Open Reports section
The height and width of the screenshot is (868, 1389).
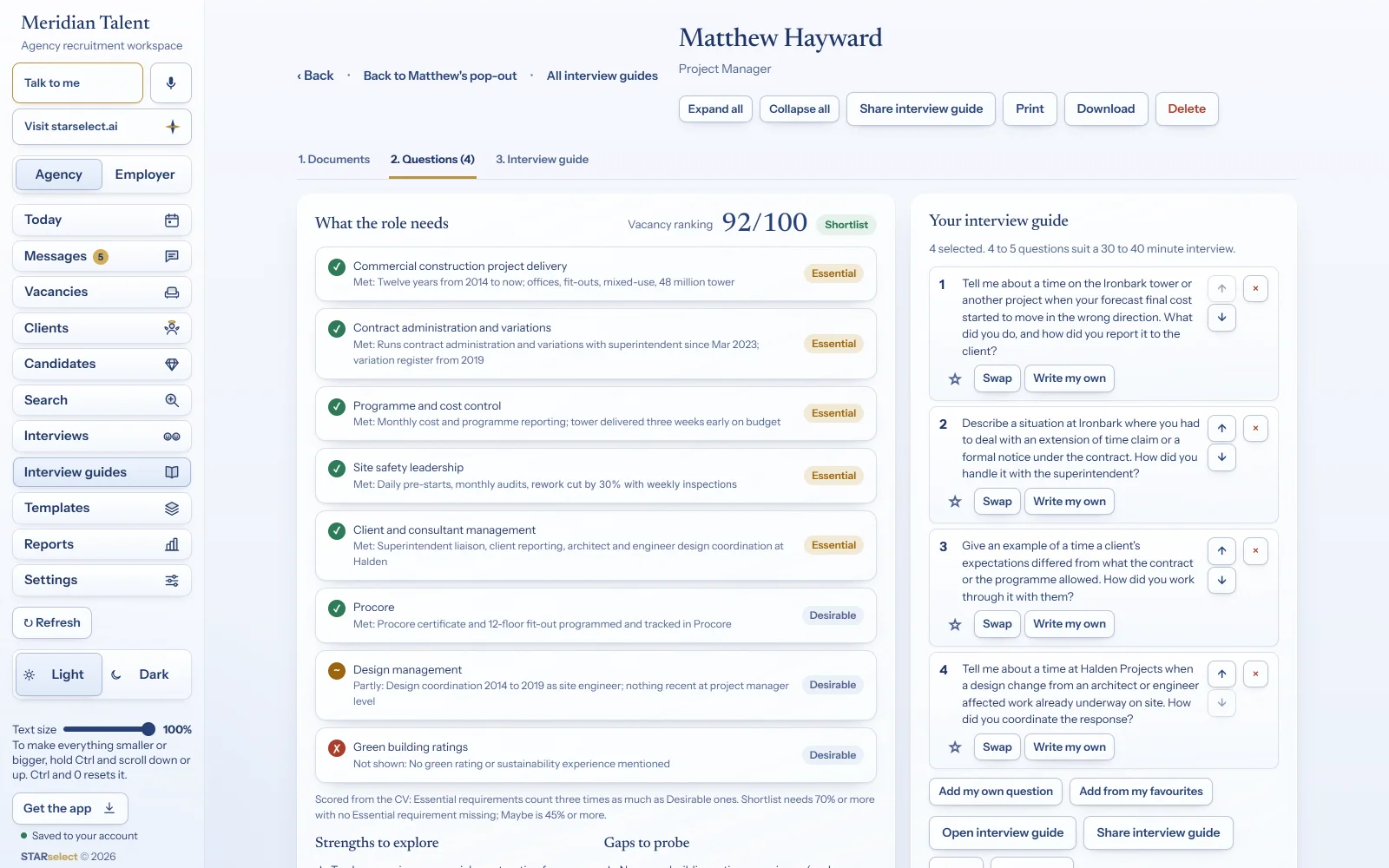coord(102,544)
